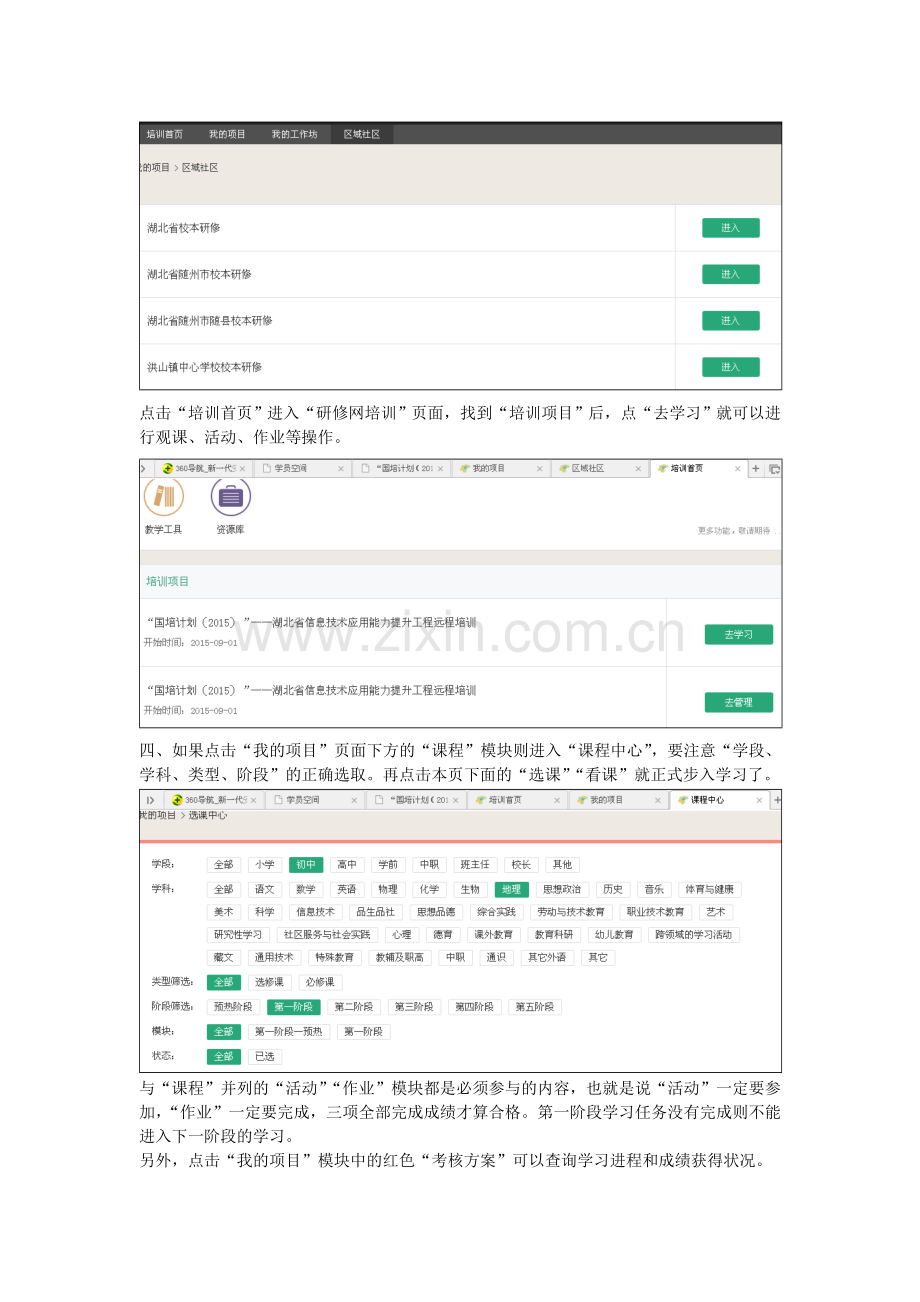Switch to 培训首页 in the dark navigation bar
This screenshot has width=920, height=1302.
pos(165,134)
